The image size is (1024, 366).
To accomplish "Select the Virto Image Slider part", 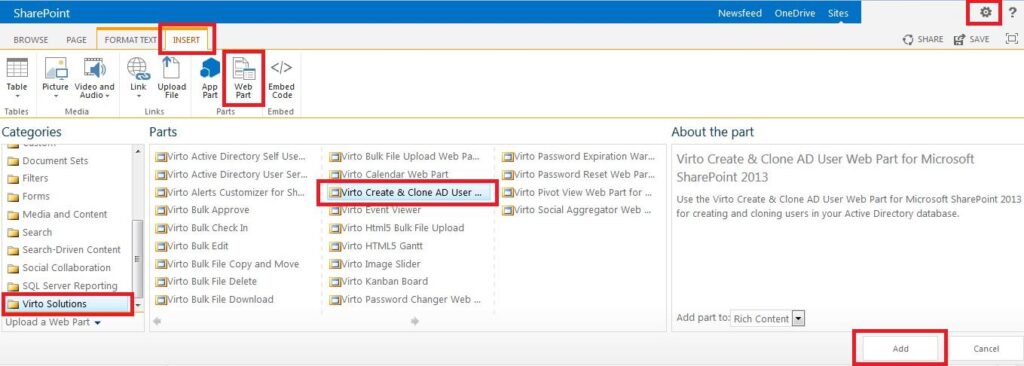I will click(375, 264).
